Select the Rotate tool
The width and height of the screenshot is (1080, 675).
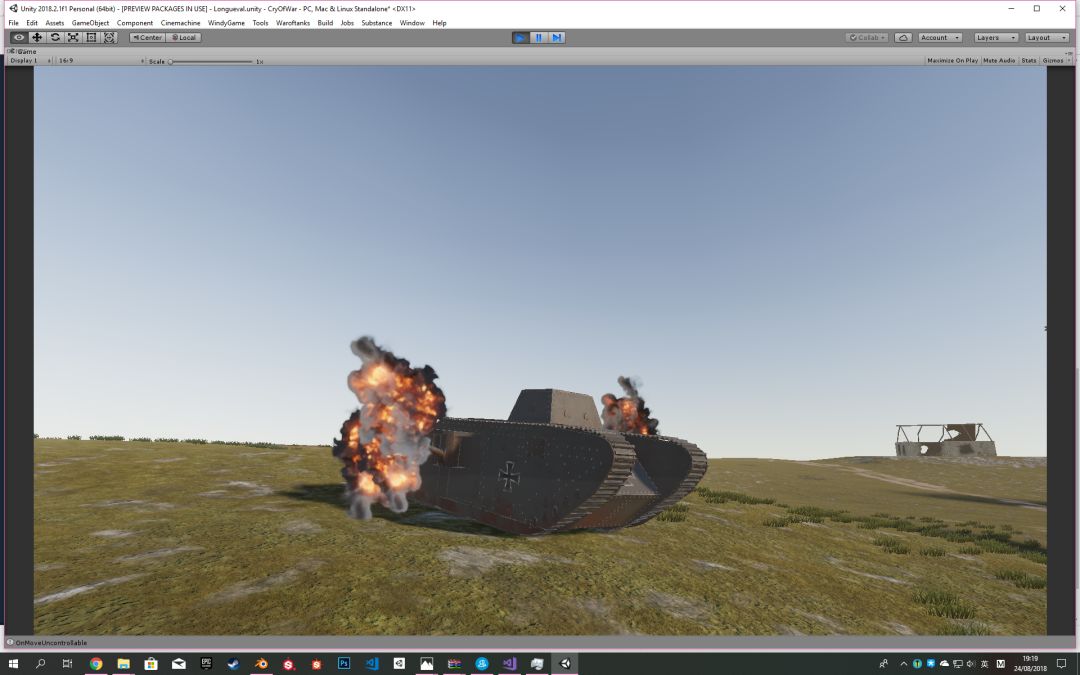coord(55,38)
